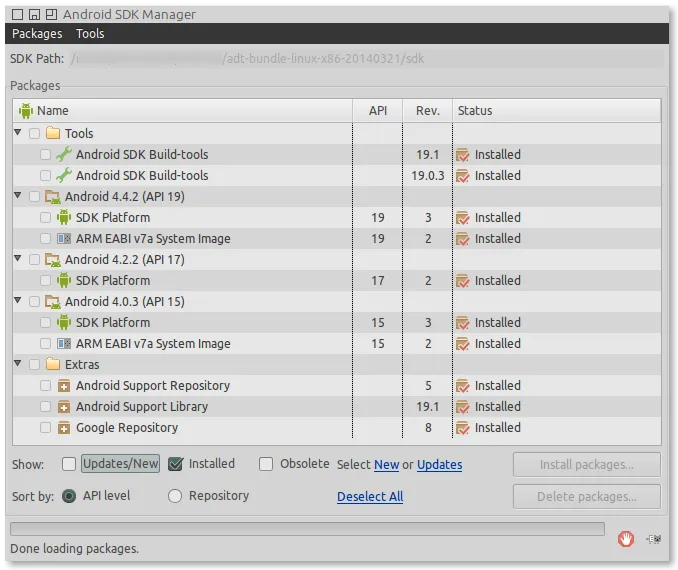Click the Done loading packages status text

click(74, 549)
